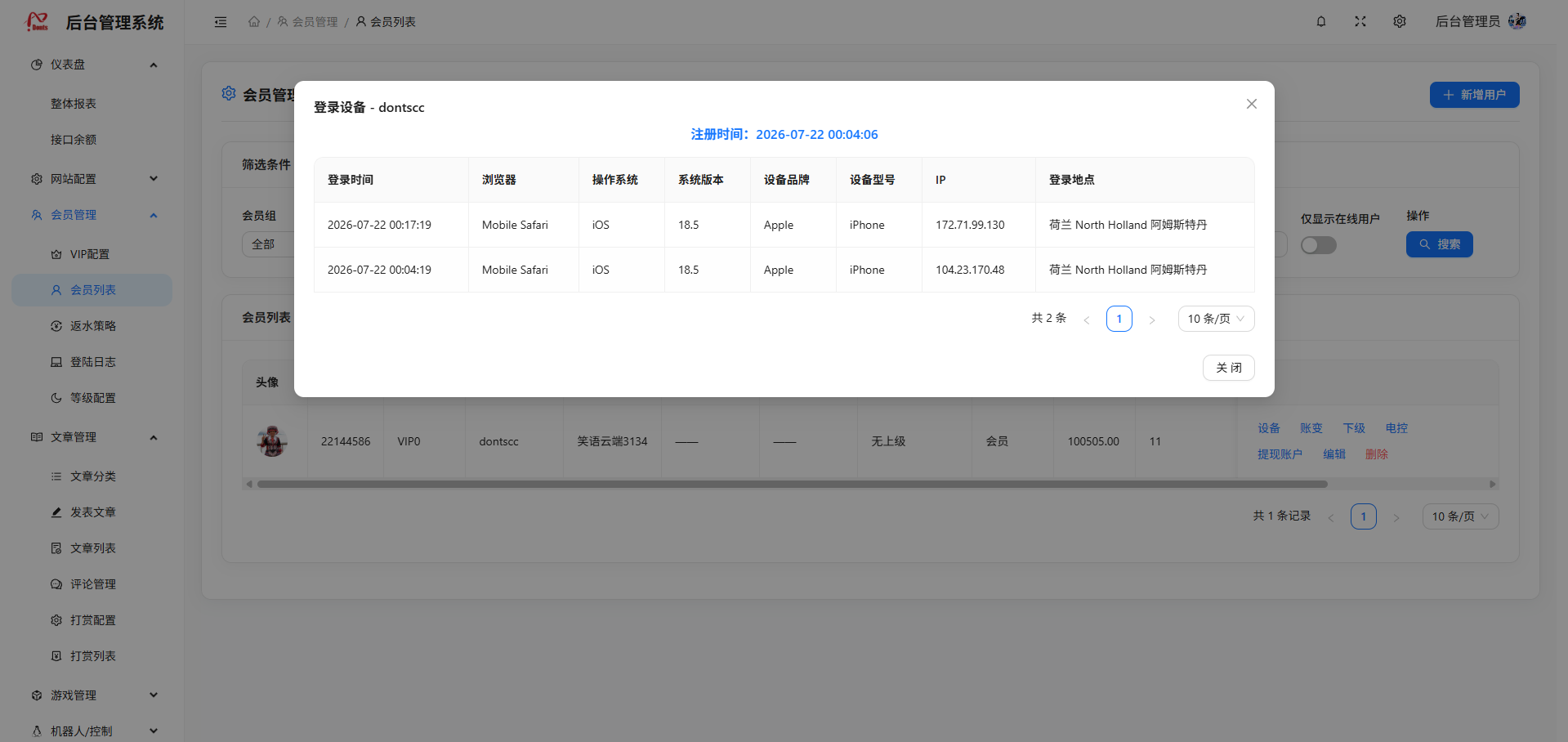Open 打赏列表 menu item
This screenshot has width=1568, height=742.
(x=92, y=656)
